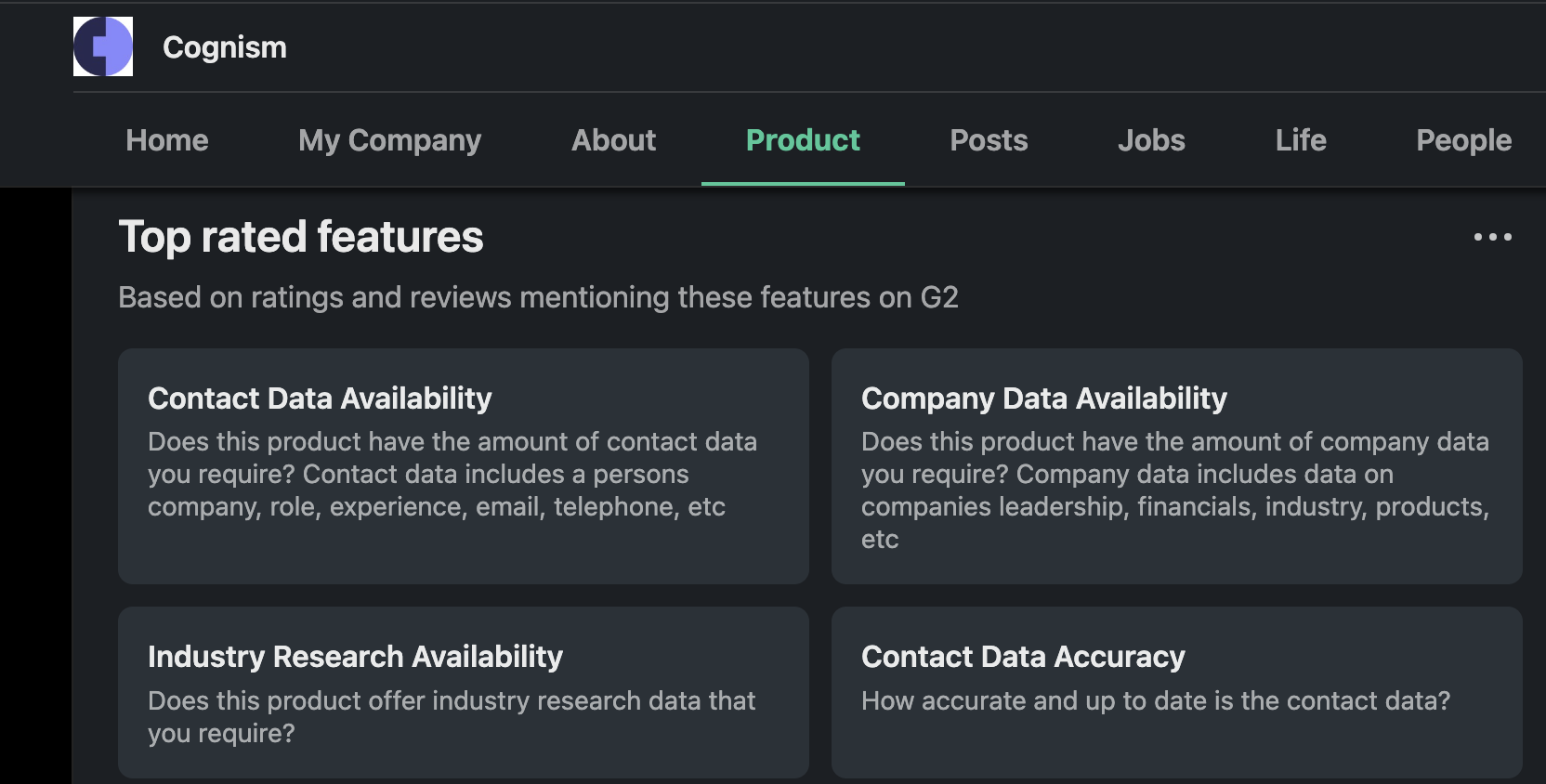Open the People tab

coord(1463,140)
